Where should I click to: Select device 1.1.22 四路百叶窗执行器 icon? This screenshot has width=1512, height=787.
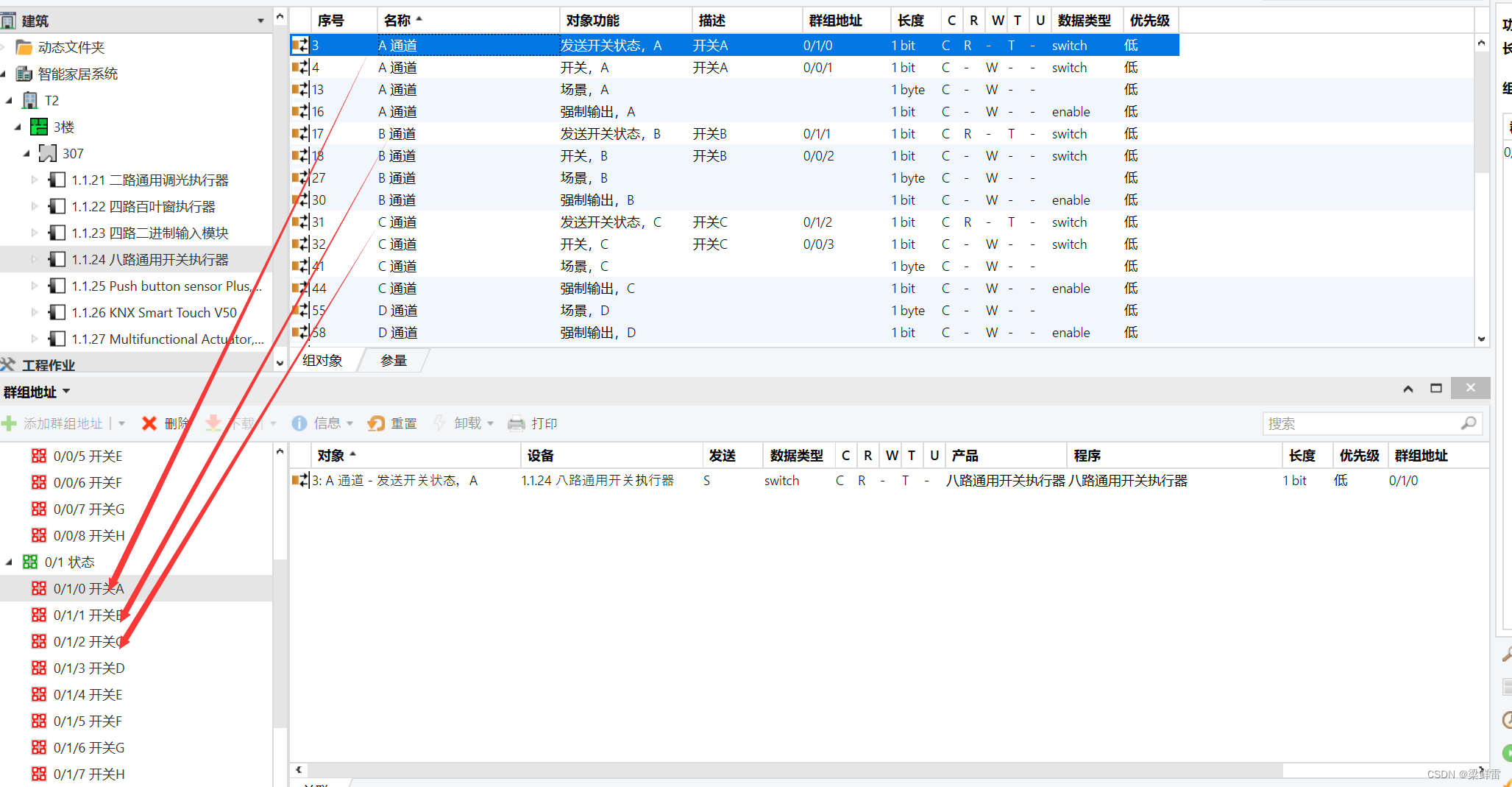pos(57,206)
